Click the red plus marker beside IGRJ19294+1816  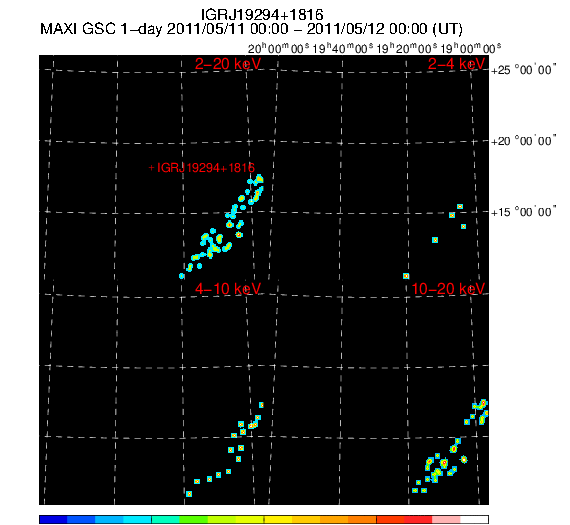(152, 168)
